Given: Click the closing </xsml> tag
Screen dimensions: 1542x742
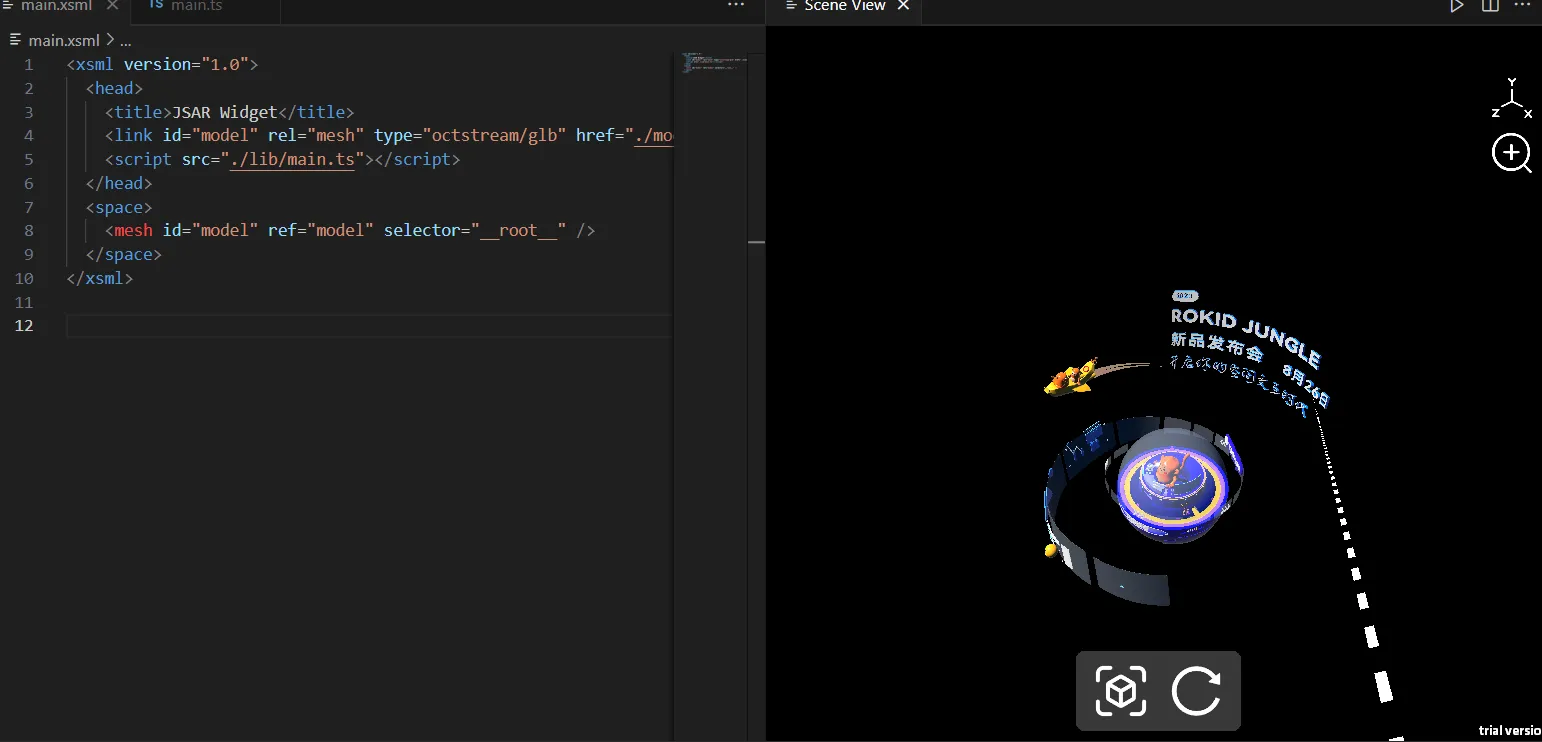Looking at the screenshot, I should [x=100, y=279].
